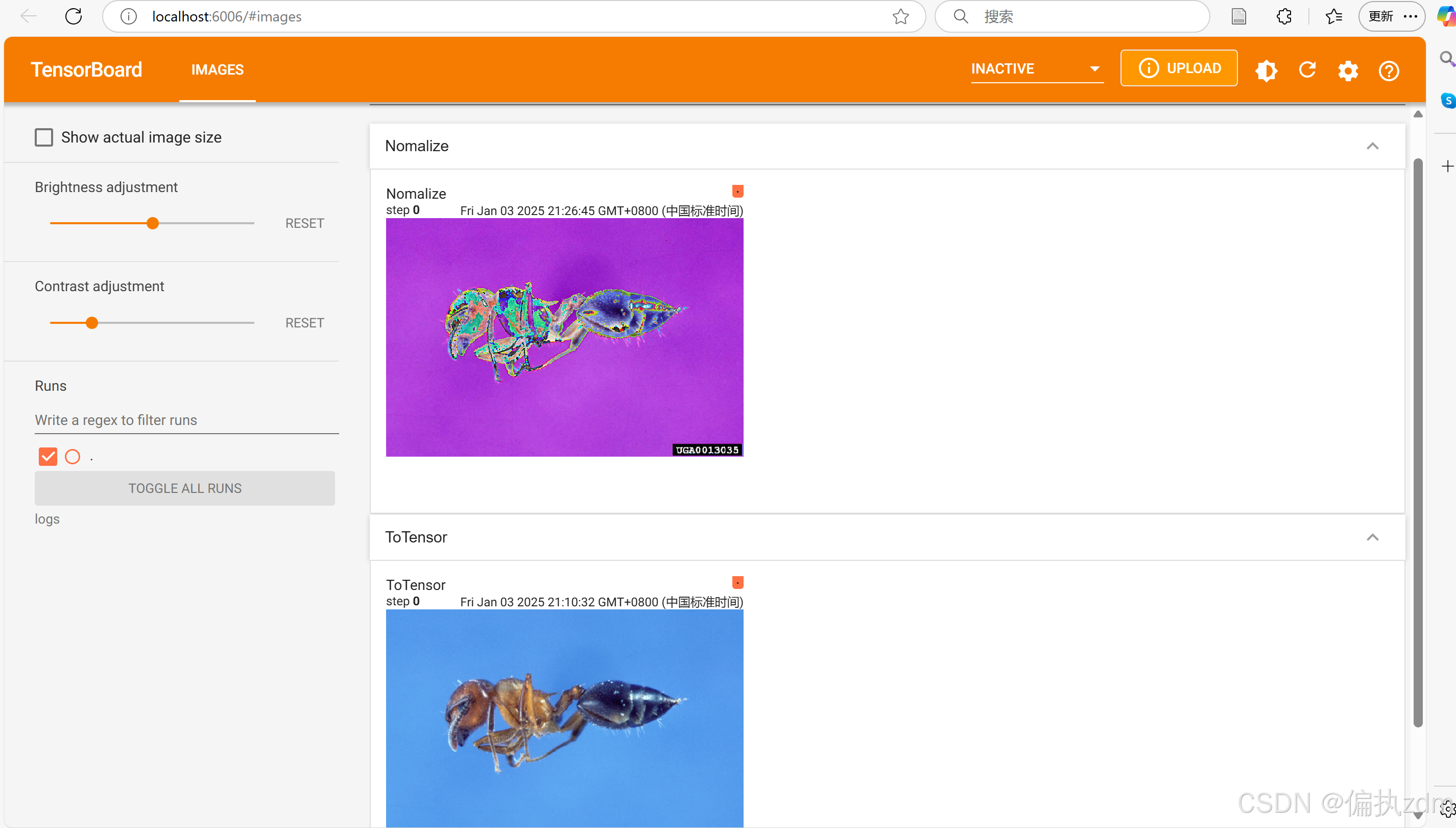Open TensorBoard settings gear
This screenshot has height=828, width=1456.
tap(1348, 70)
